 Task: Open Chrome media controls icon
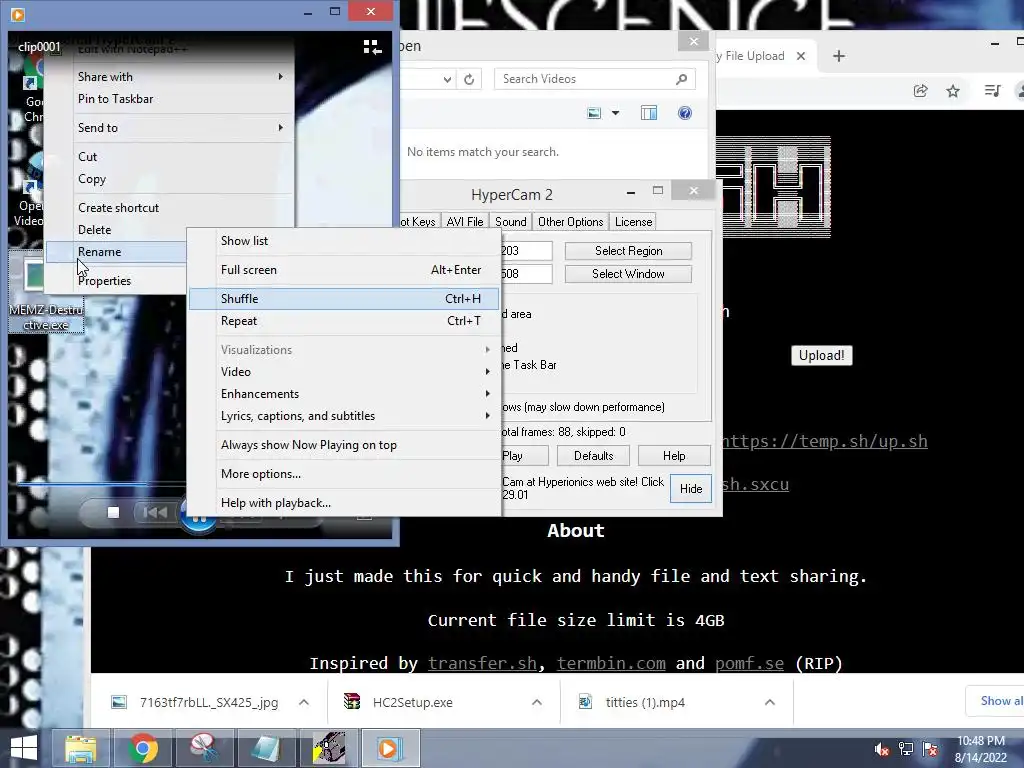[992, 91]
